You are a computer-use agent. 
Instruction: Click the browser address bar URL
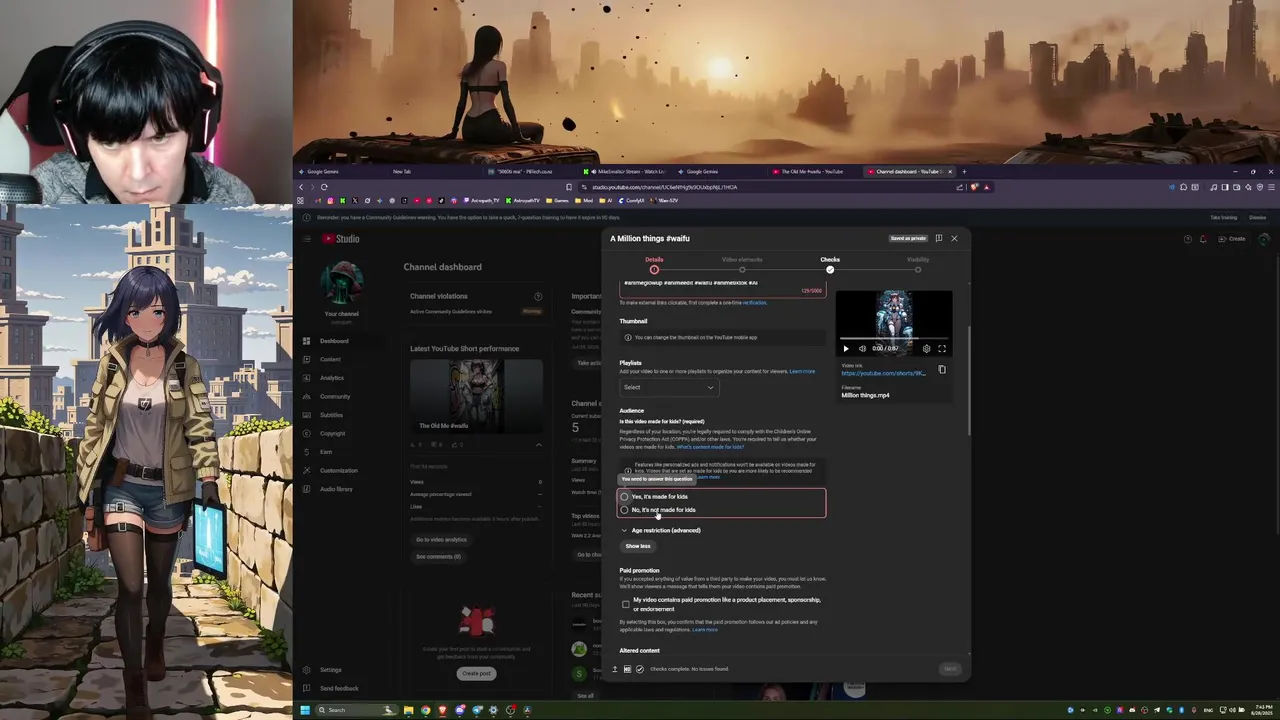click(x=665, y=187)
